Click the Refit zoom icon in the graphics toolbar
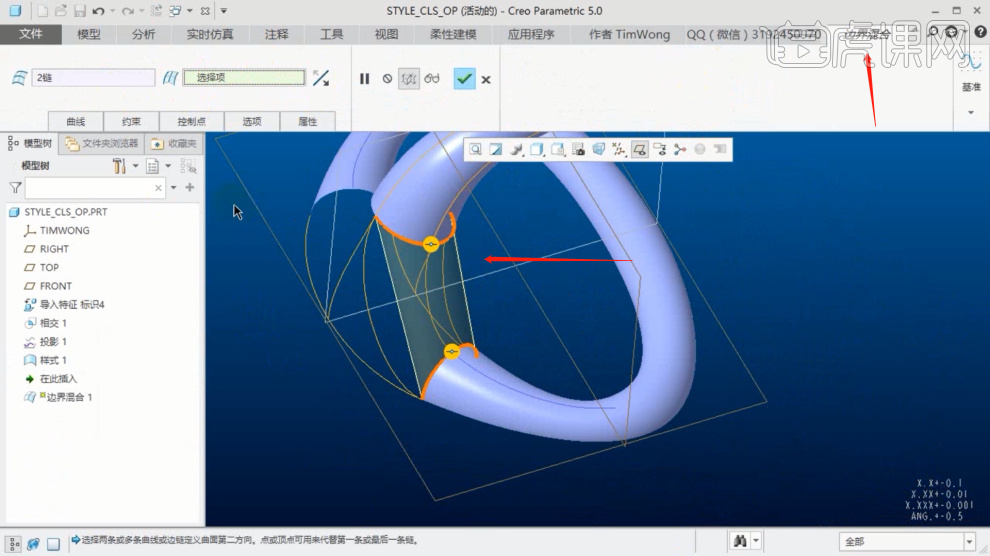The height and width of the screenshot is (556, 990). point(477,150)
